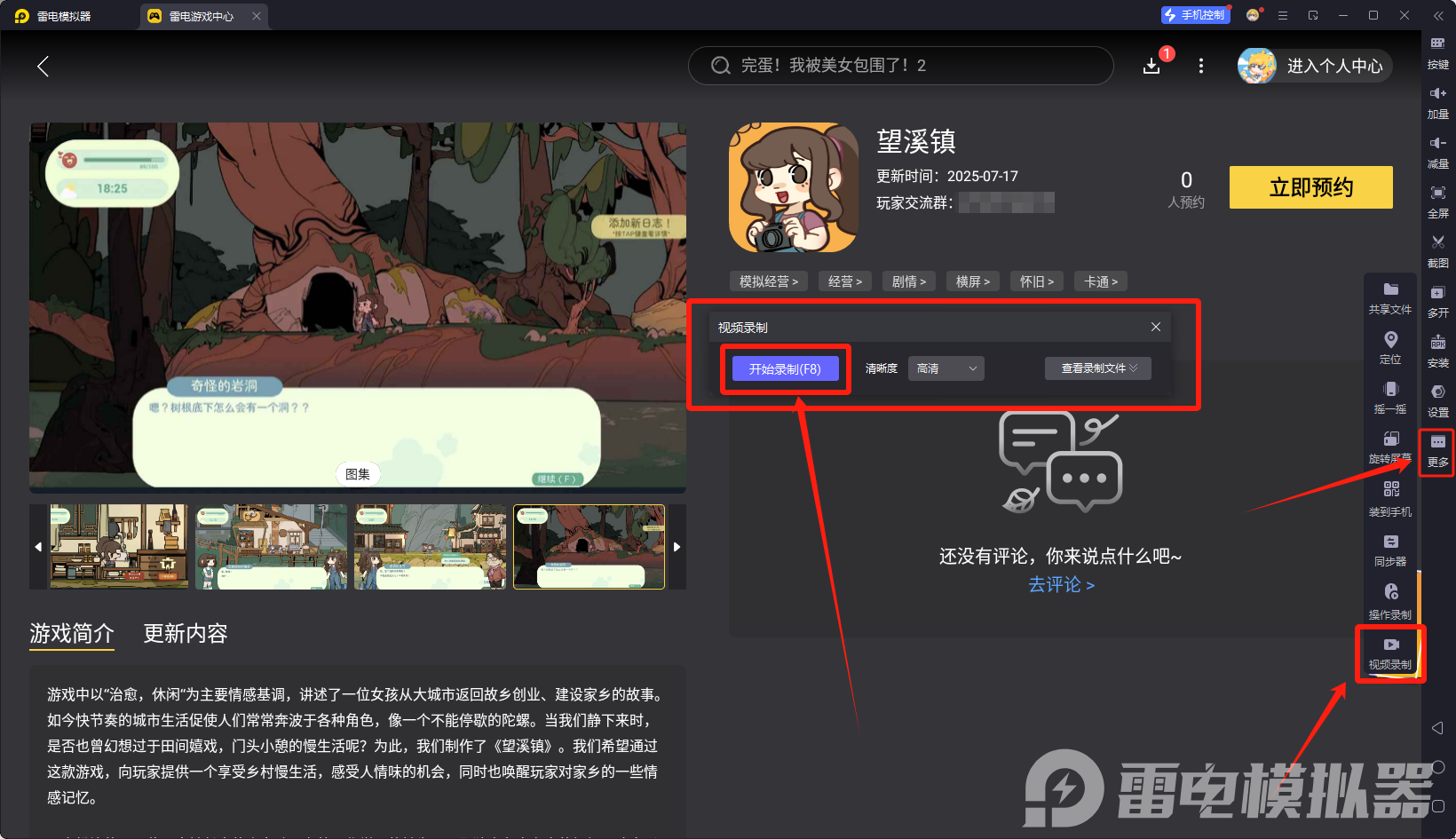Open the emulator hamburger menu
The image size is (1456, 839).
pos(1283,15)
